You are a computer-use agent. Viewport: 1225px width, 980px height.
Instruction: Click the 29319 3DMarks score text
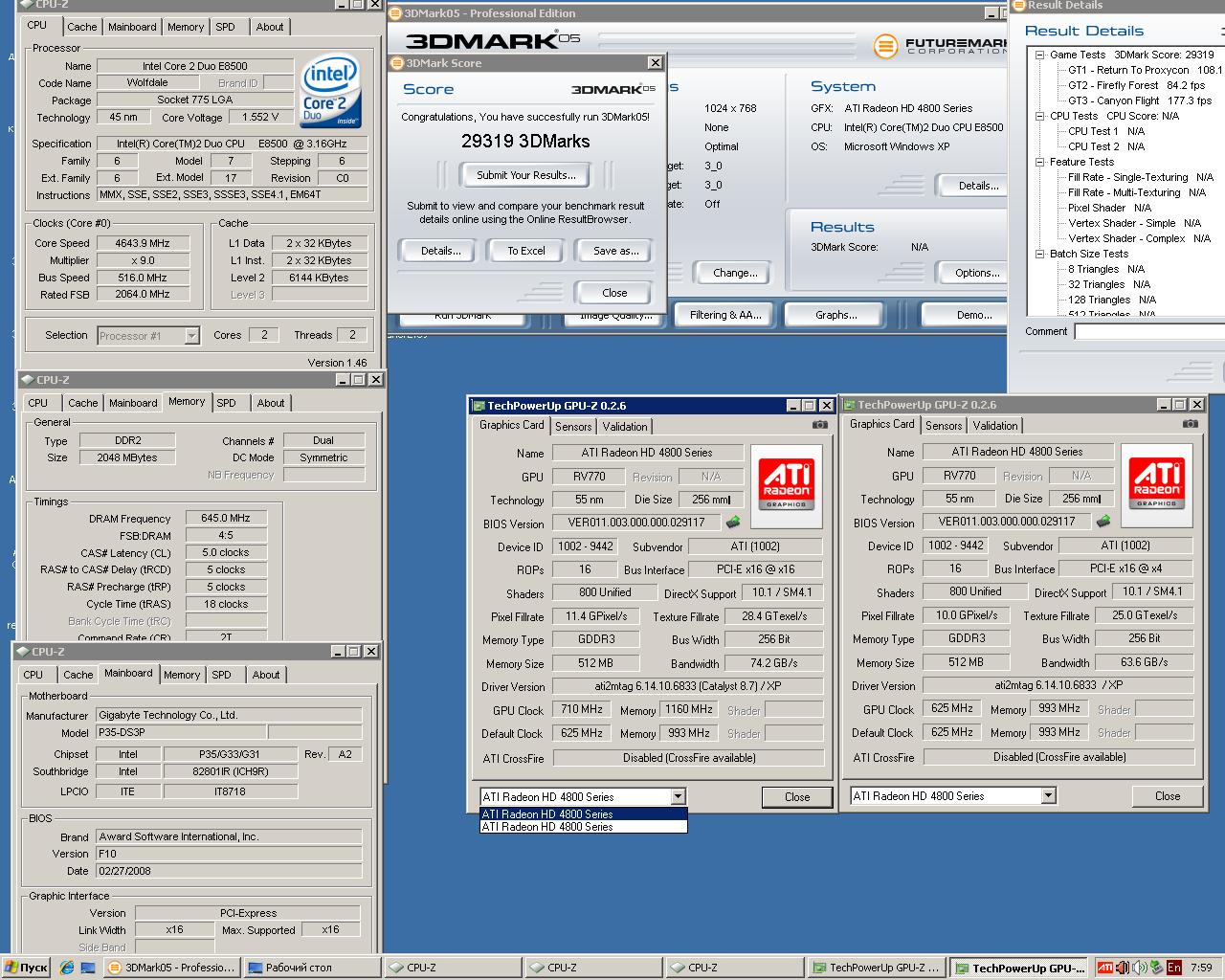pos(525,141)
